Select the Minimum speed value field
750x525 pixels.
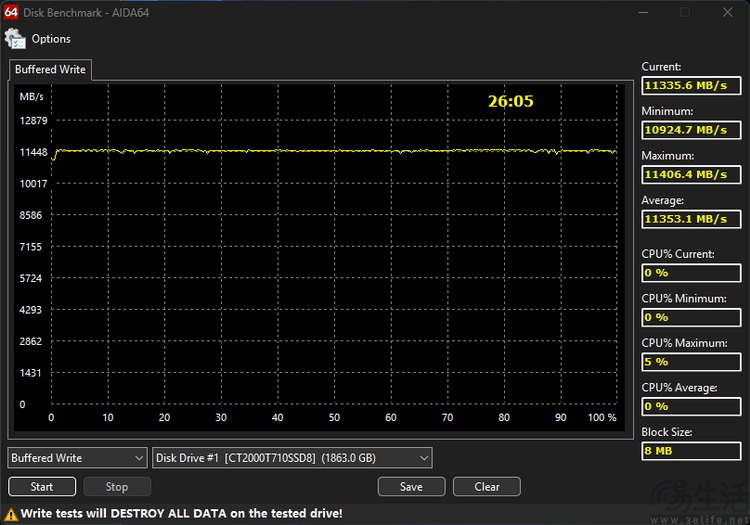(x=691, y=130)
